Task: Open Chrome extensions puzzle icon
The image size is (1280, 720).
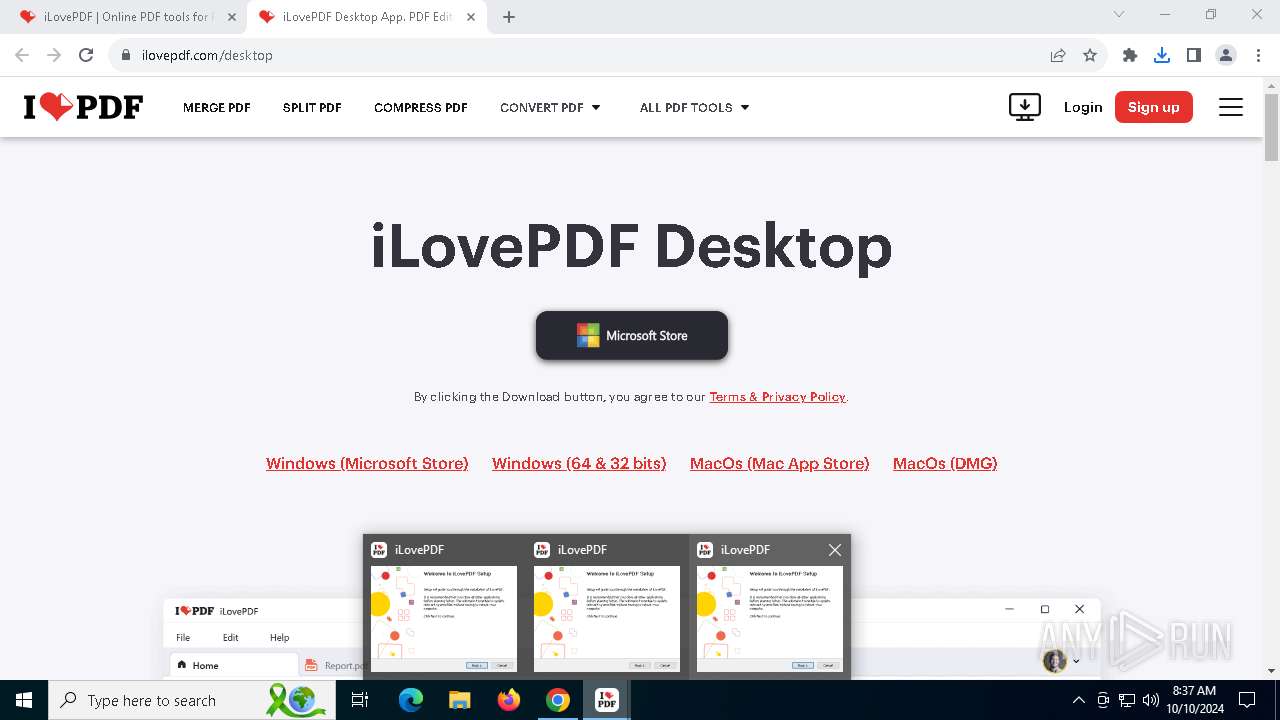Action: (1130, 55)
